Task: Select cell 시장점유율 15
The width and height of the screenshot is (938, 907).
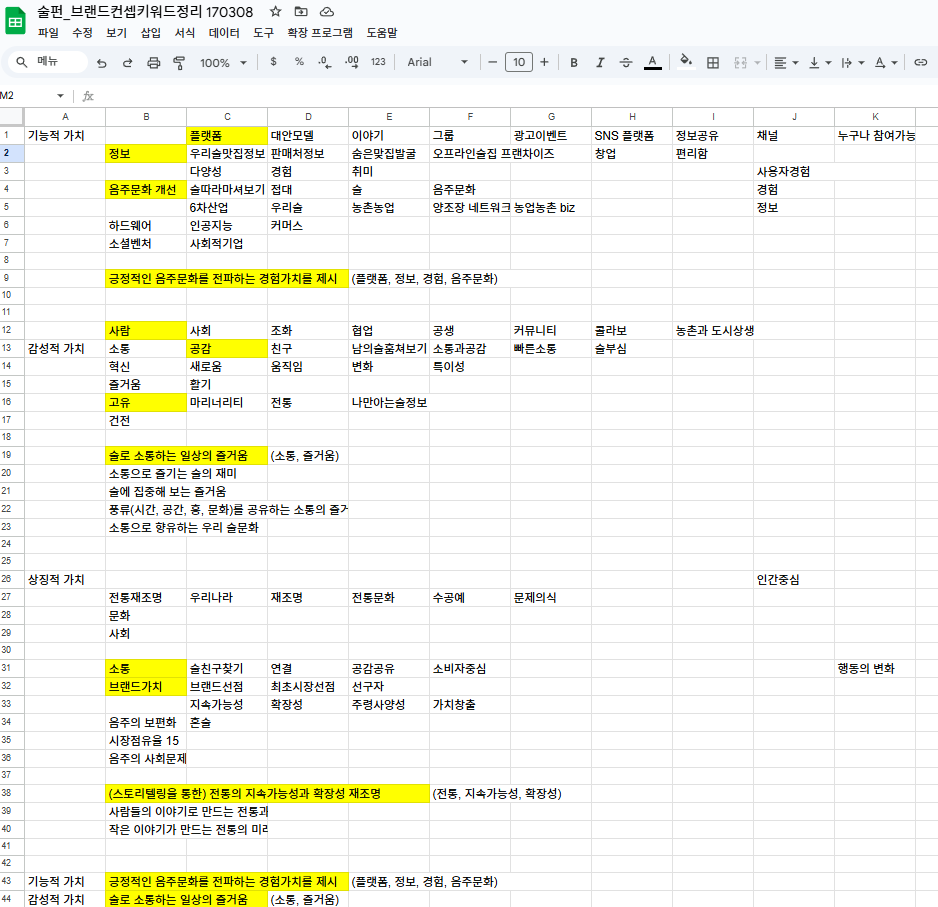Action: [x=146, y=740]
